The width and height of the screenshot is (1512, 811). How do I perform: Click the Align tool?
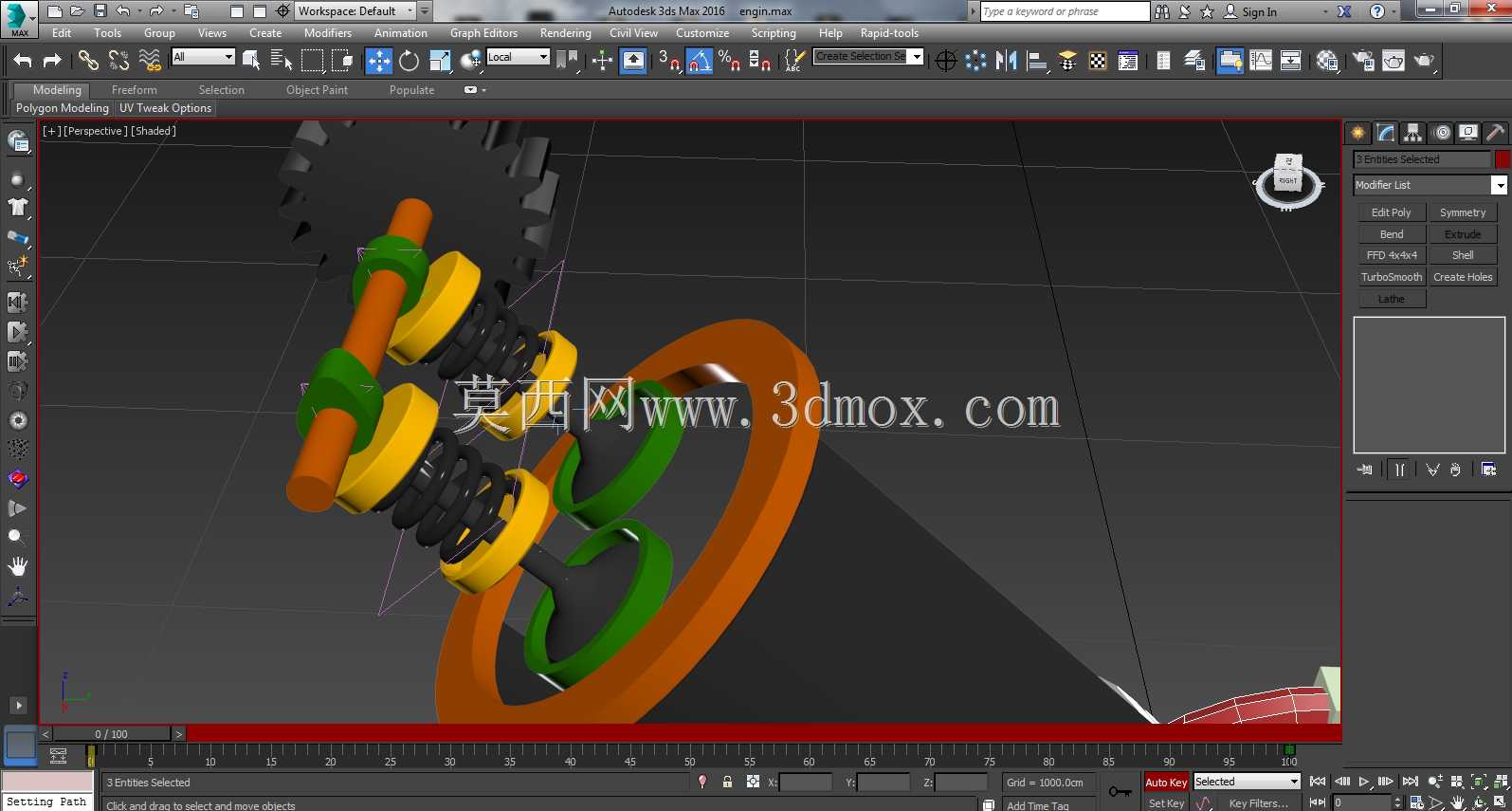click(1037, 61)
